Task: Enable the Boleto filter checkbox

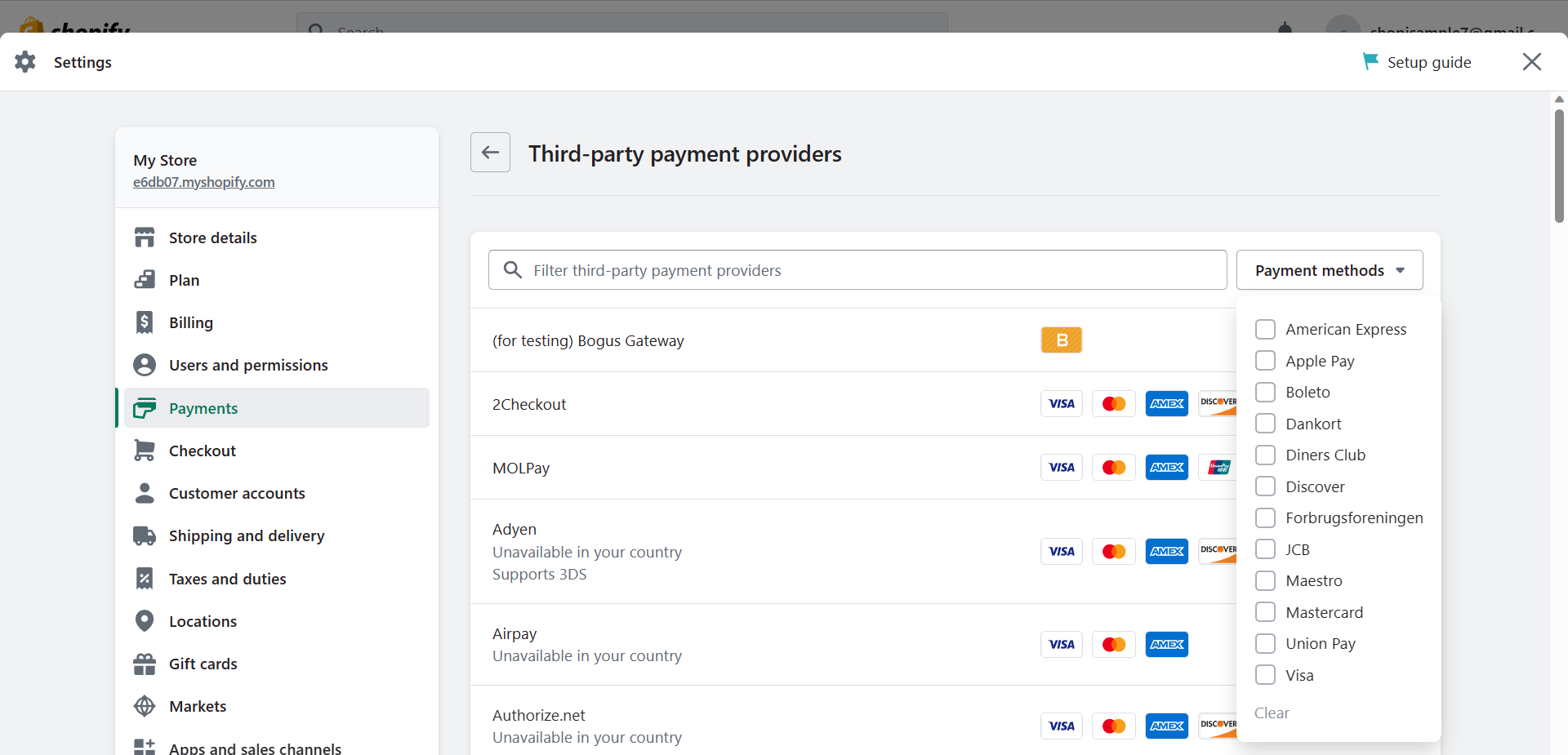Action: tap(1265, 392)
